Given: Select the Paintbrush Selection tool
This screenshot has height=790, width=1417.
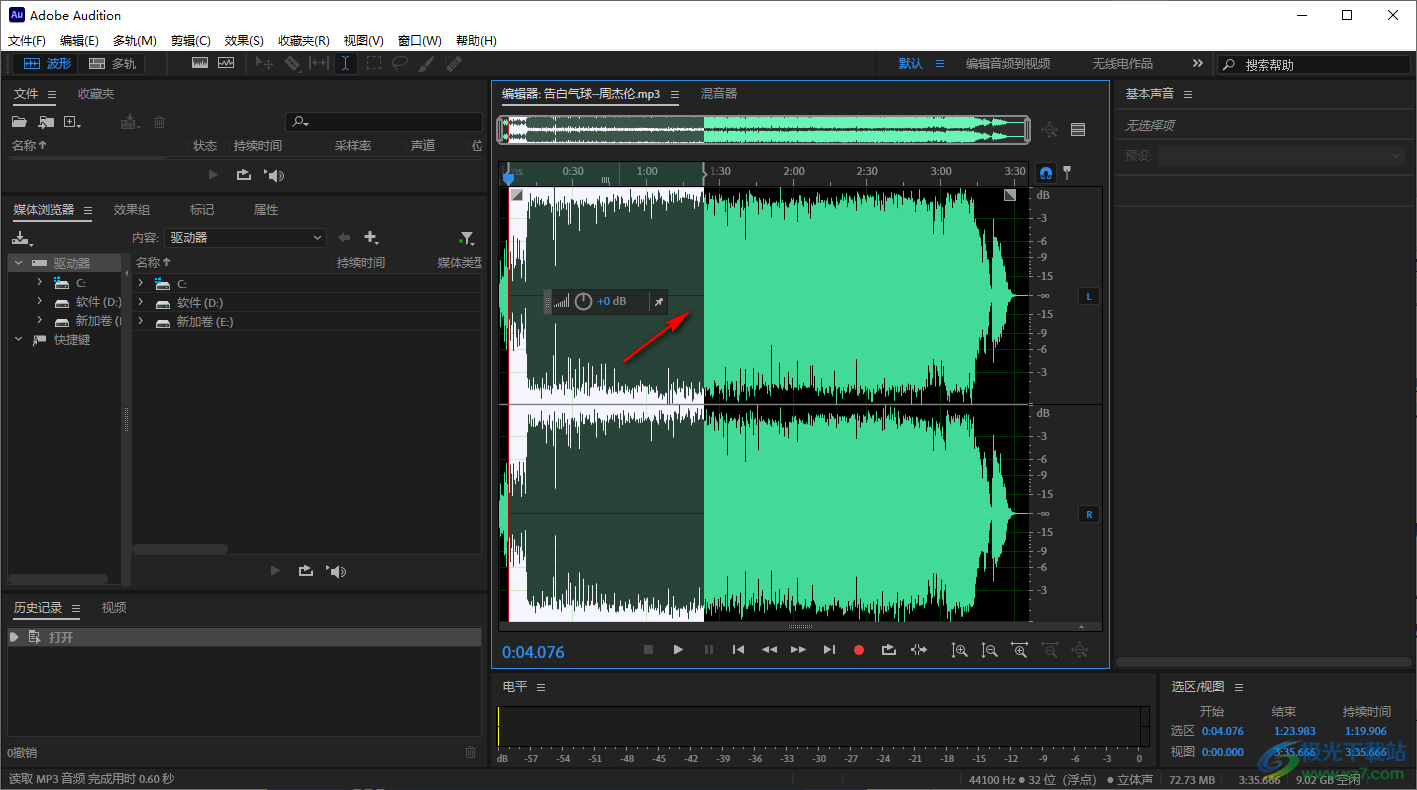Looking at the screenshot, I should (x=427, y=63).
